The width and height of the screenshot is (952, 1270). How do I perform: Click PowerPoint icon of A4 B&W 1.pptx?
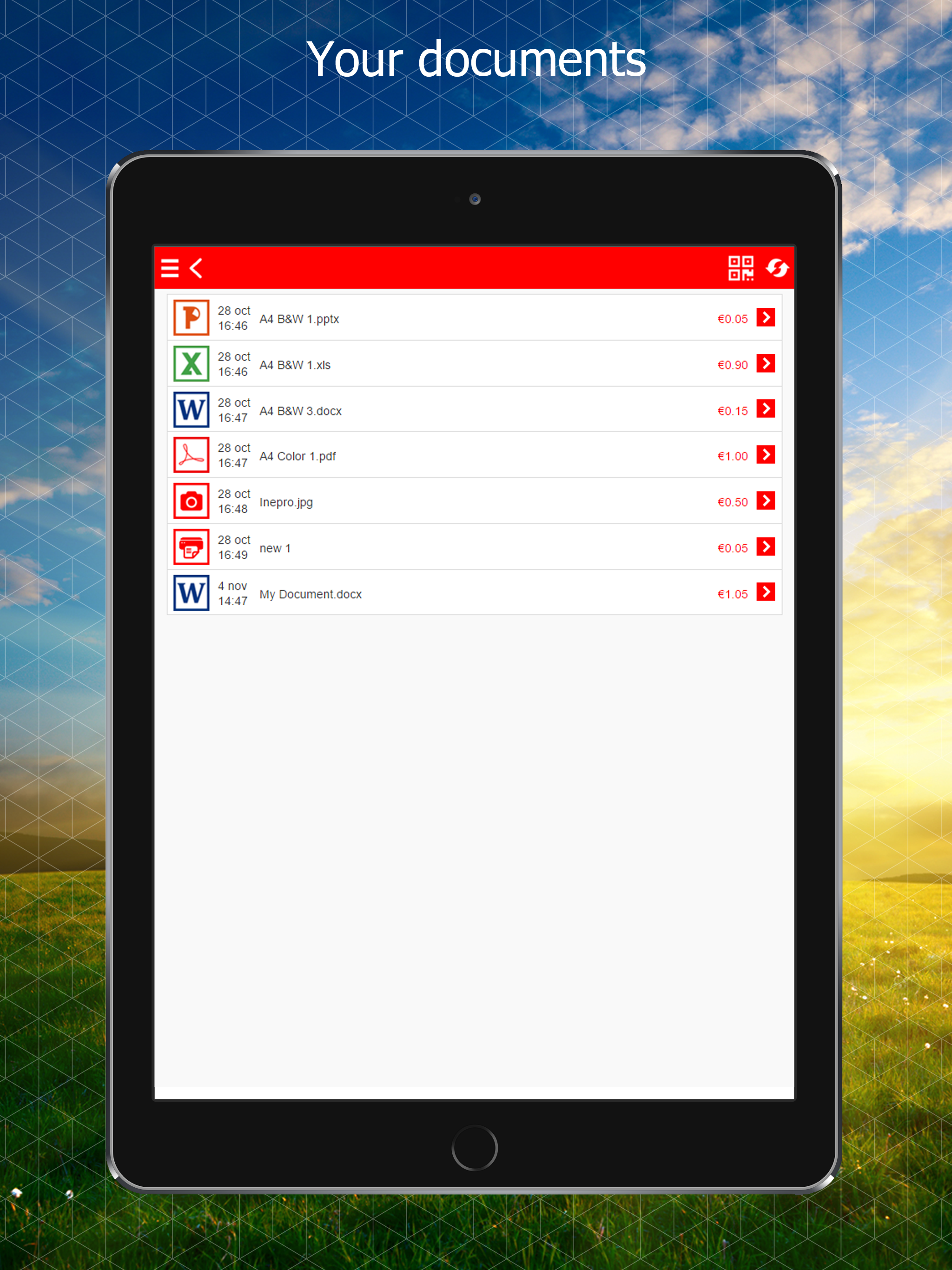[191, 317]
